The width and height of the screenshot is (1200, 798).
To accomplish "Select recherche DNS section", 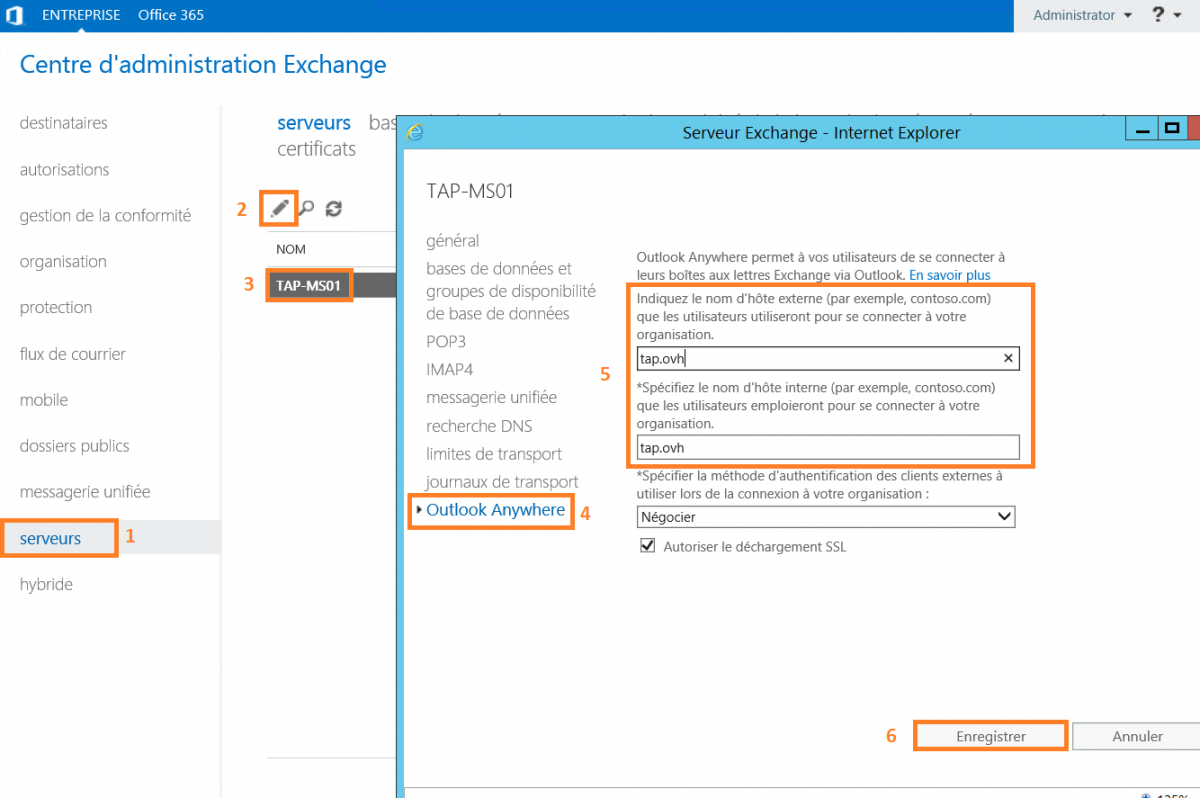I will [x=479, y=426].
